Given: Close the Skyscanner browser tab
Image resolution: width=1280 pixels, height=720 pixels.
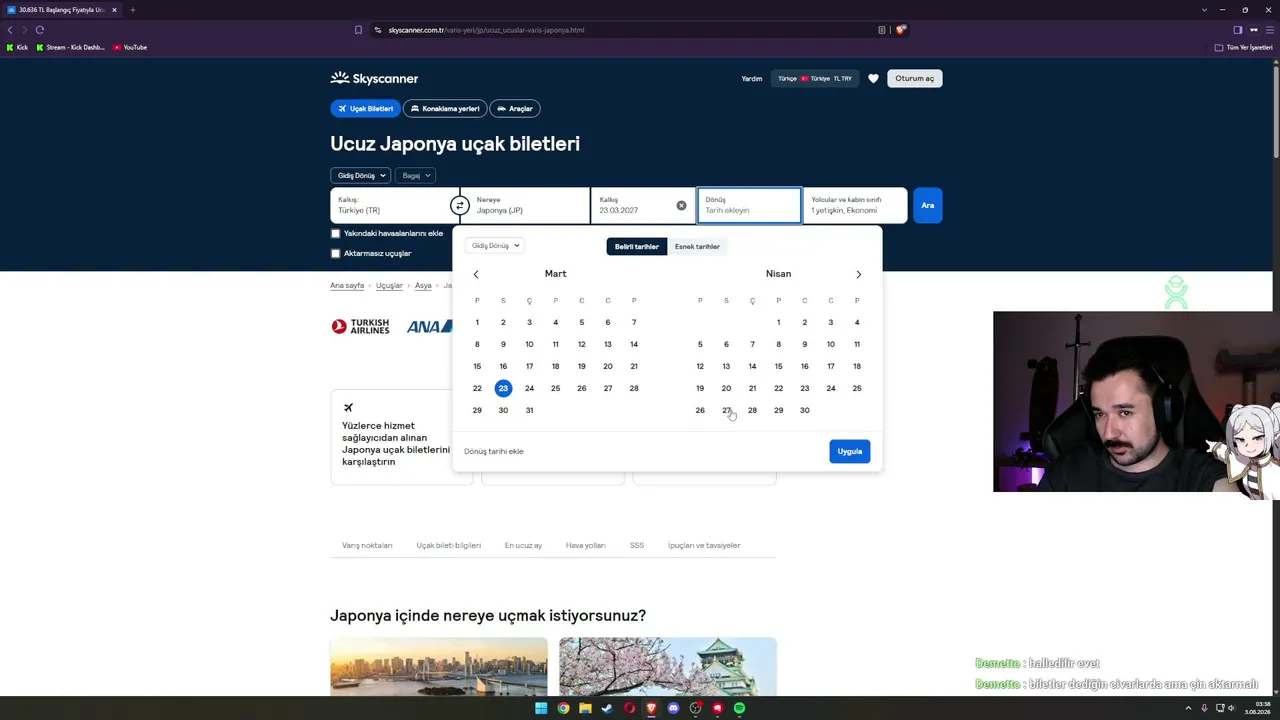Looking at the screenshot, I should 114,10.
